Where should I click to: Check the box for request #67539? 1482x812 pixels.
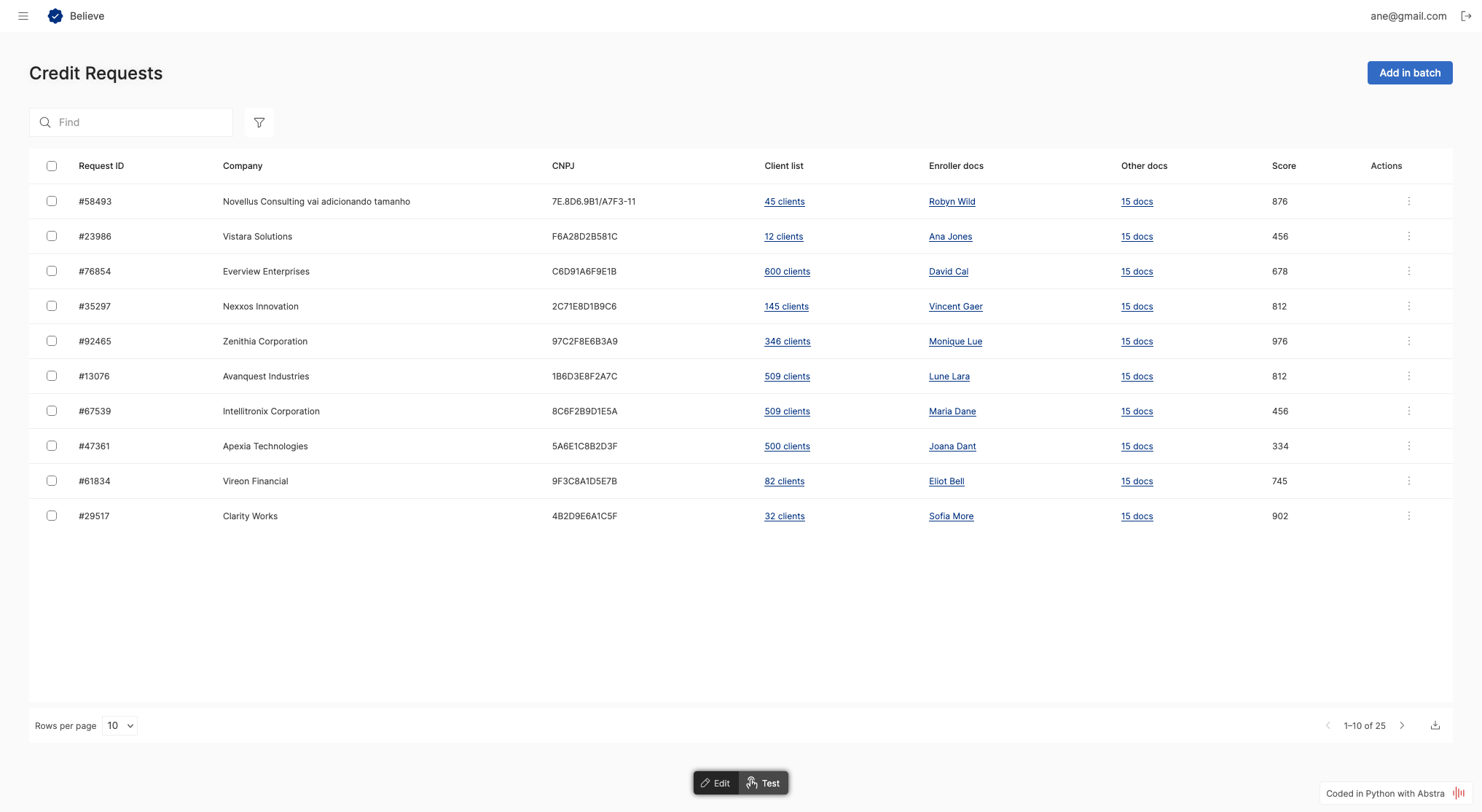click(52, 411)
